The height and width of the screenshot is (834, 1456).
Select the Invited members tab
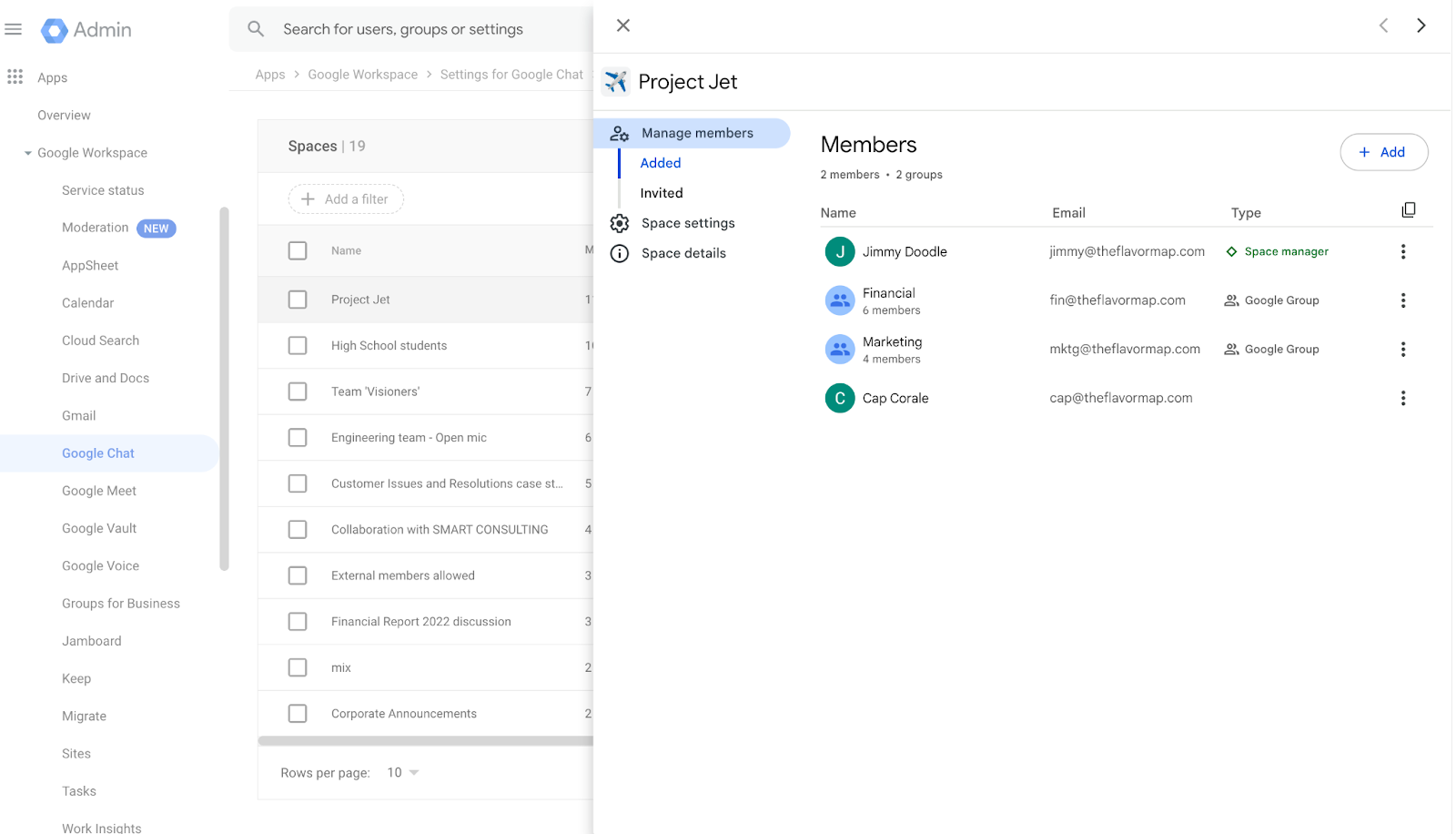(x=662, y=193)
